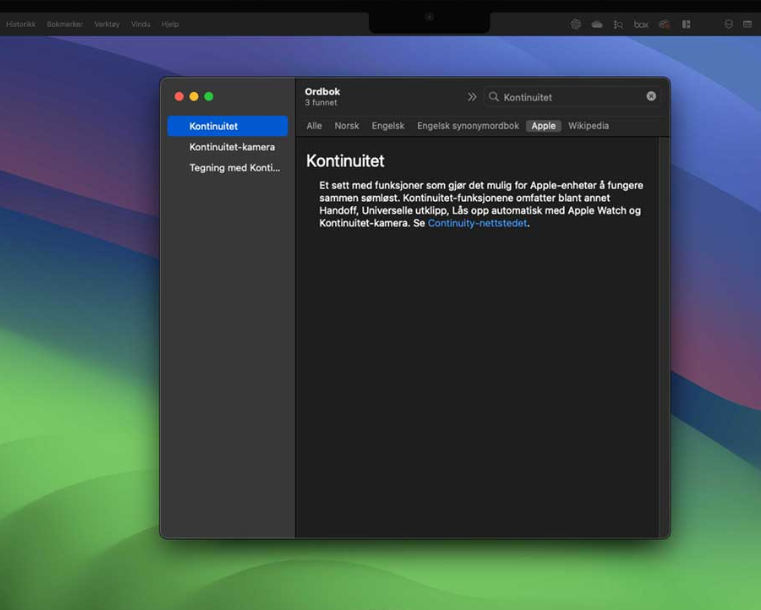
Task: Open the Continuity-nettstedet link
Action: click(477, 223)
